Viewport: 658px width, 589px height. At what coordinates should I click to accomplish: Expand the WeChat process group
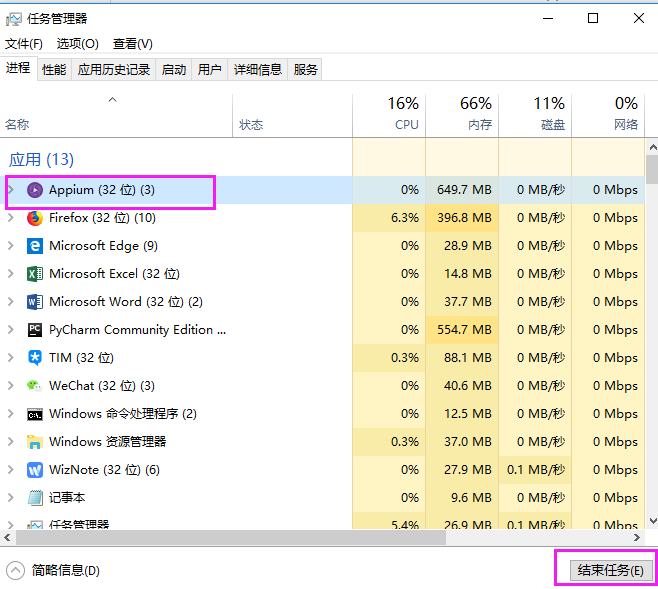(x=11, y=386)
